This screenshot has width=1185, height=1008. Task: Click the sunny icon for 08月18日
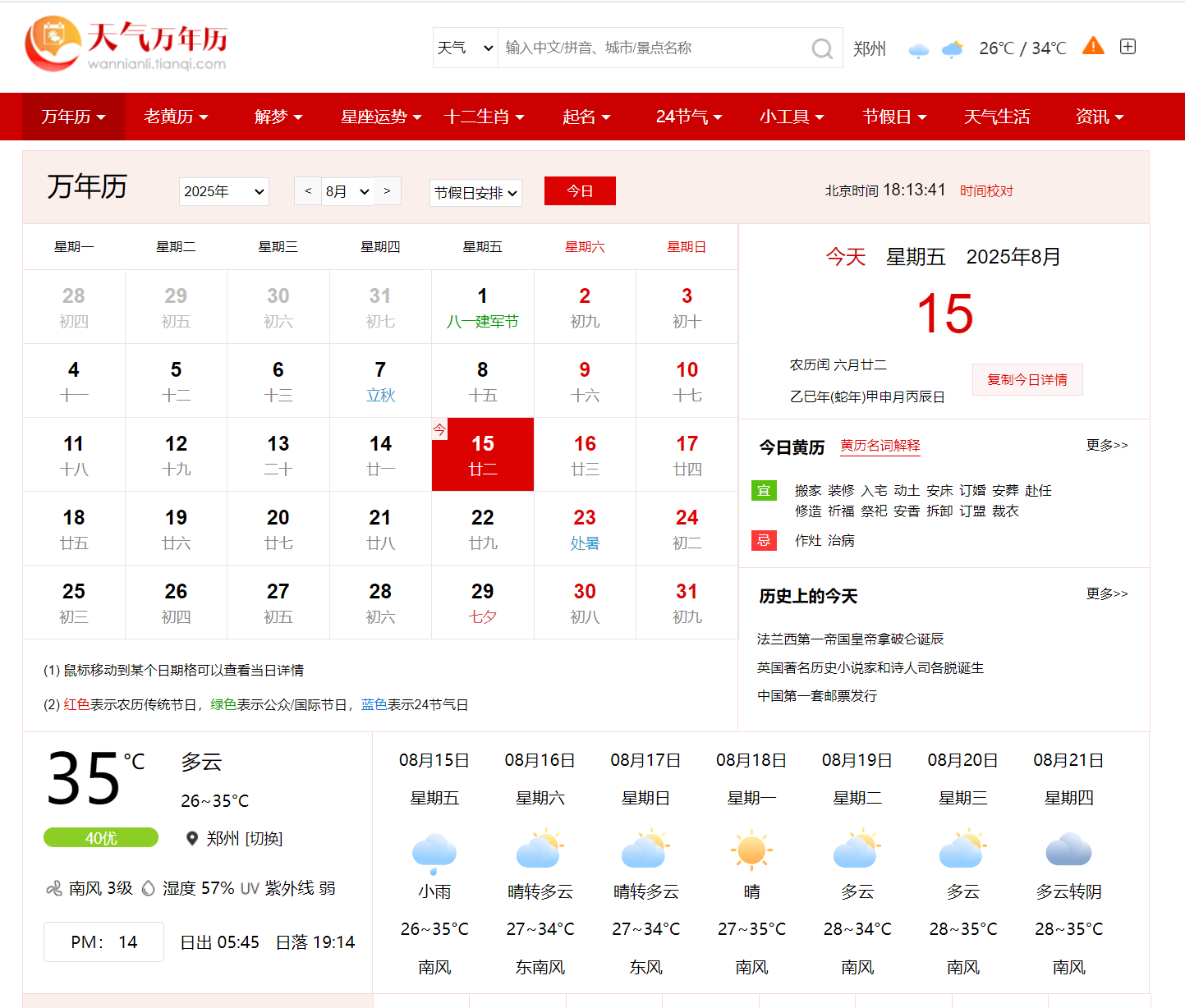(751, 850)
